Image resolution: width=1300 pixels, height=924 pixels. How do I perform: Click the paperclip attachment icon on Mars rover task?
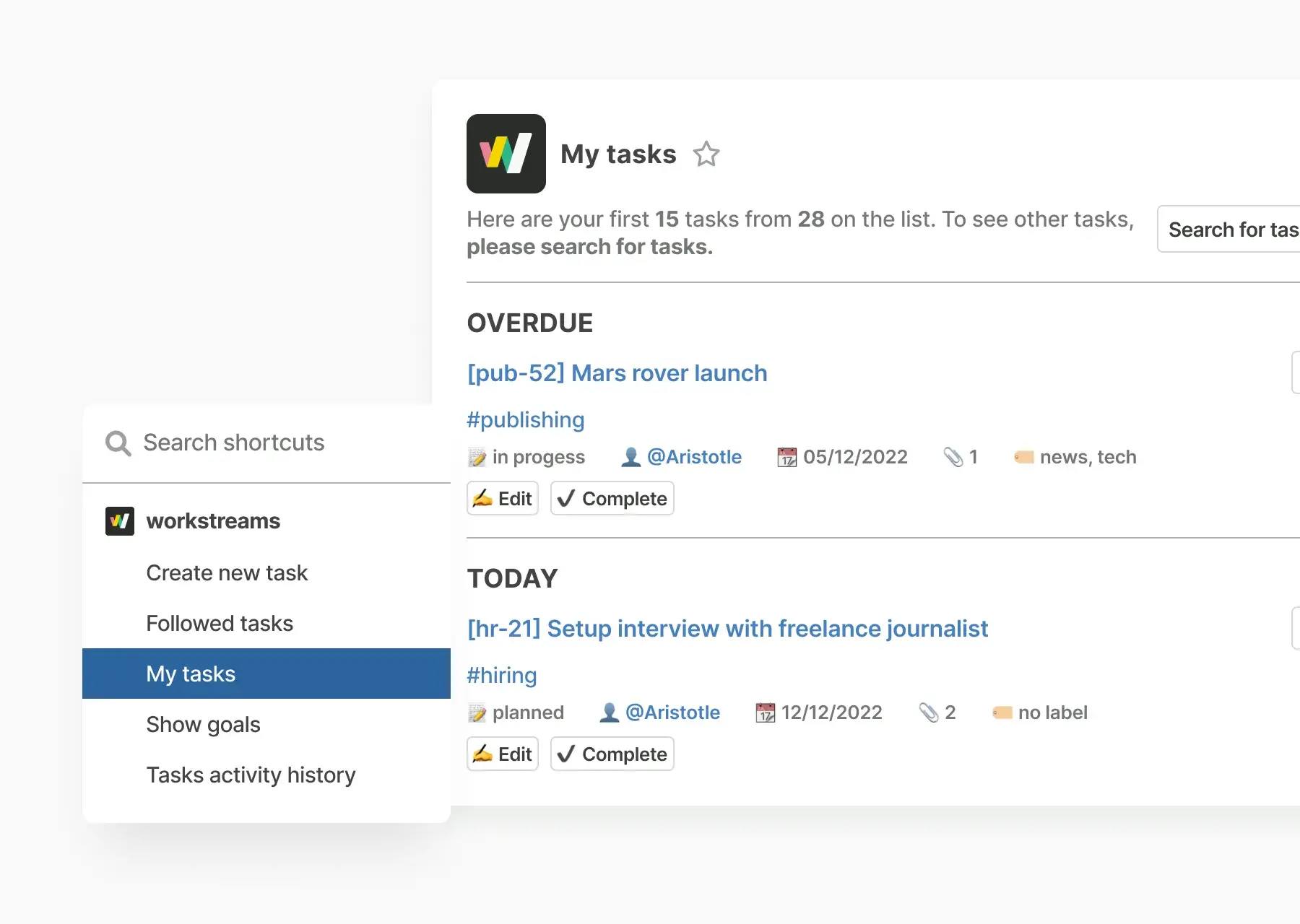(x=953, y=458)
